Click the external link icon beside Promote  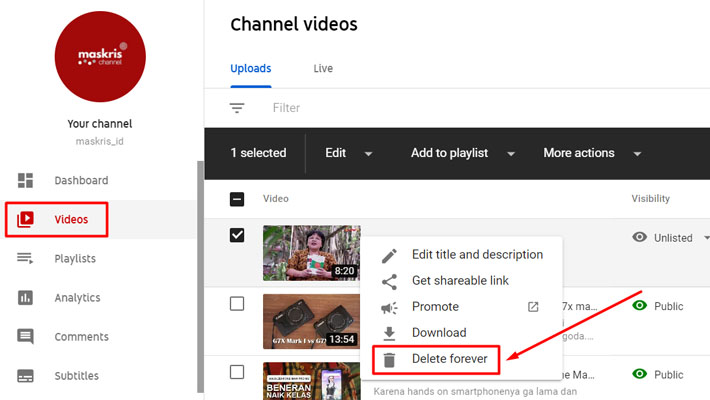533,307
